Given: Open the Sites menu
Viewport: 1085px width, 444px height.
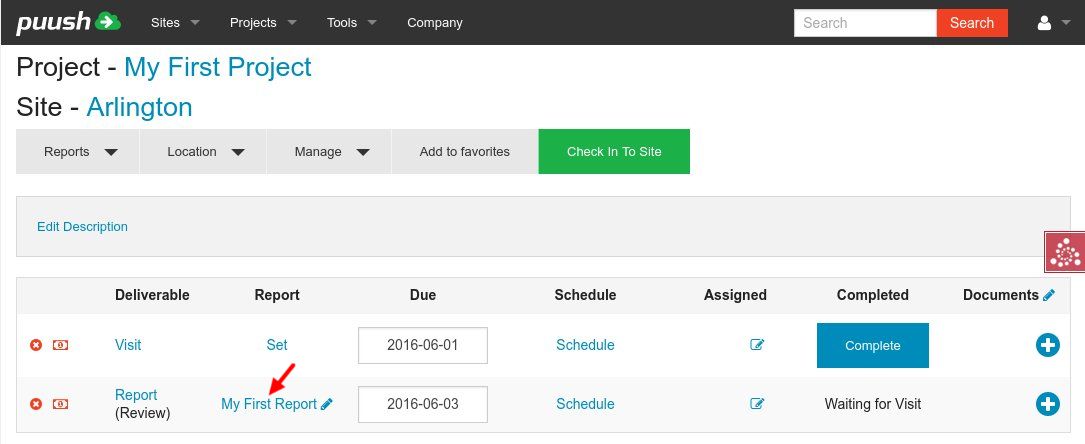Looking at the screenshot, I should click(x=175, y=22).
